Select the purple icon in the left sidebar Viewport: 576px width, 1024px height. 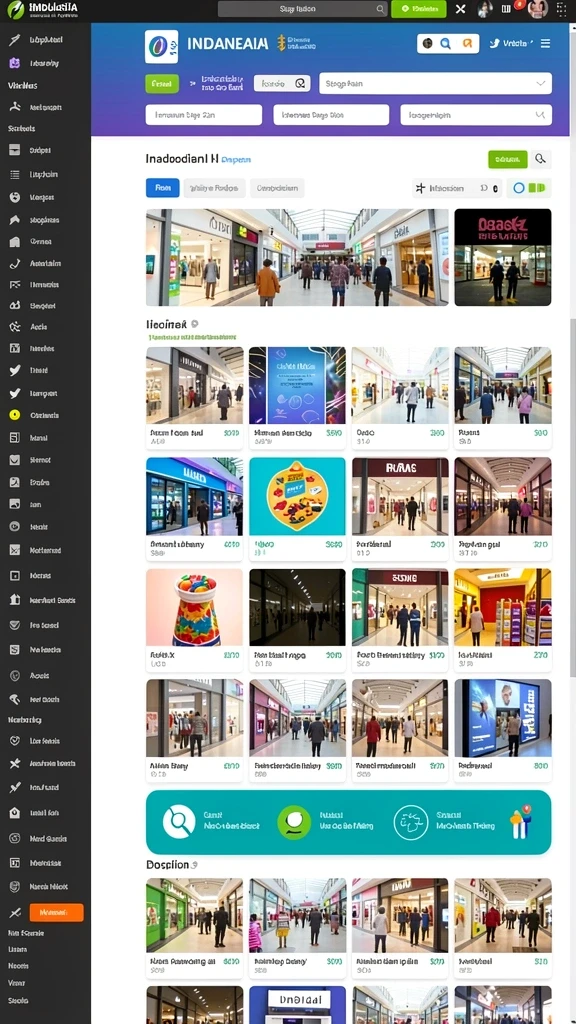(14, 63)
